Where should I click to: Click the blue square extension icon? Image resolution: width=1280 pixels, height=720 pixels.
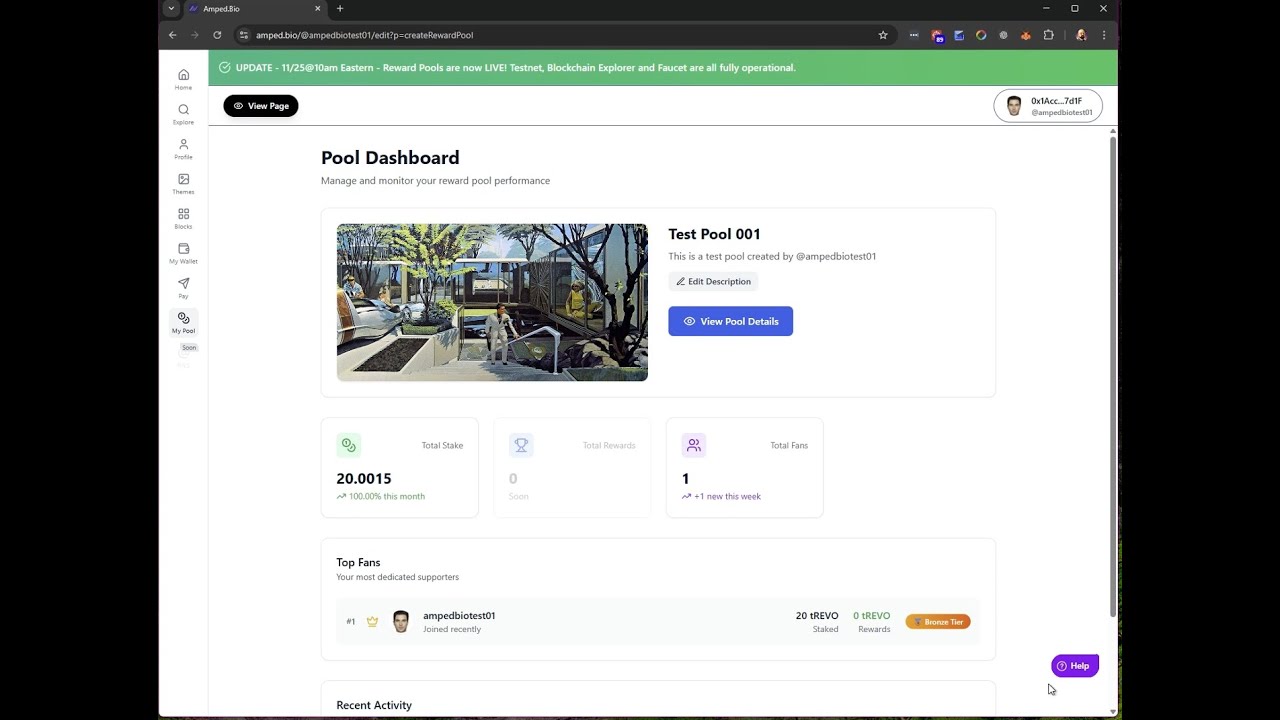click(959, 35)
